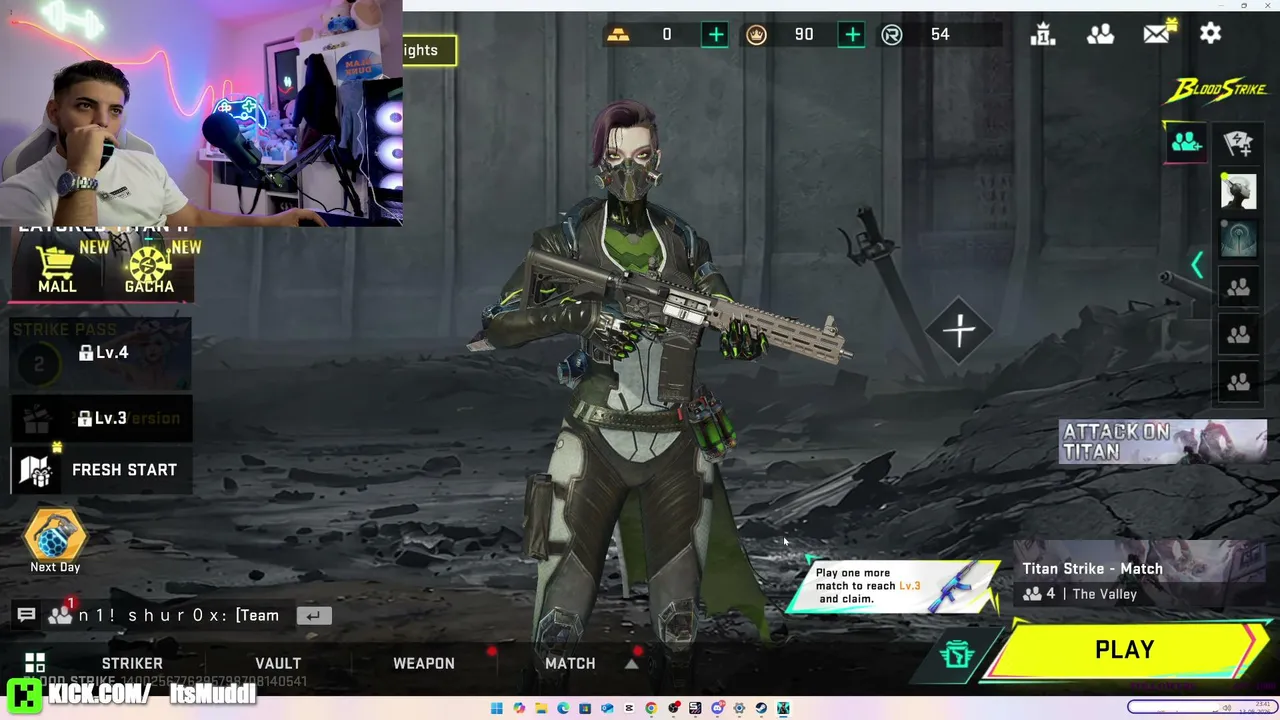
Task: Open the Fresh Start event
Action: [101, 470]
